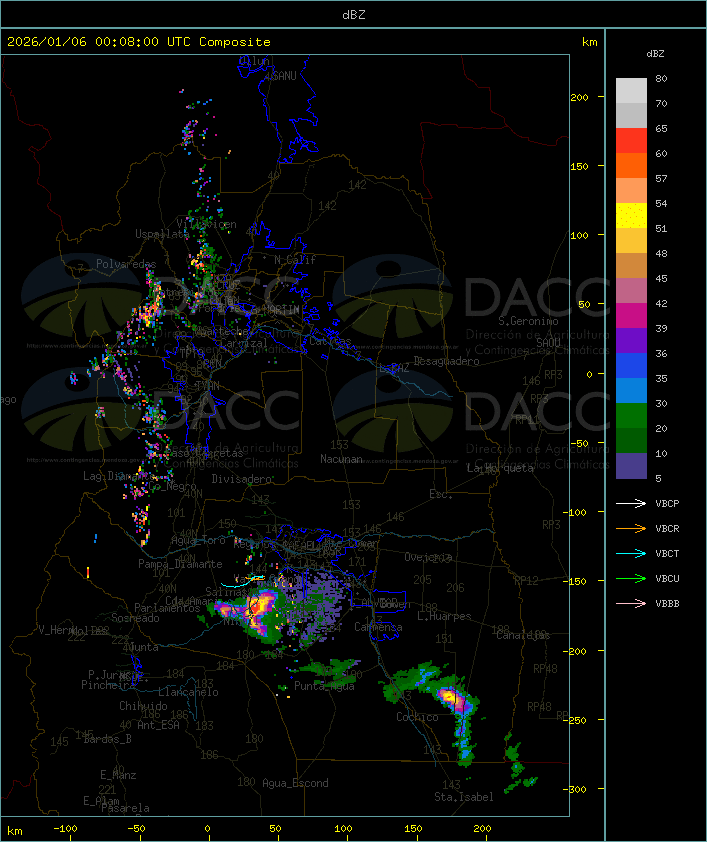Click the VBCT legend text label
The width and height of the screenshot is (707, 842).
pyautogui.click(x=667, y=554)
